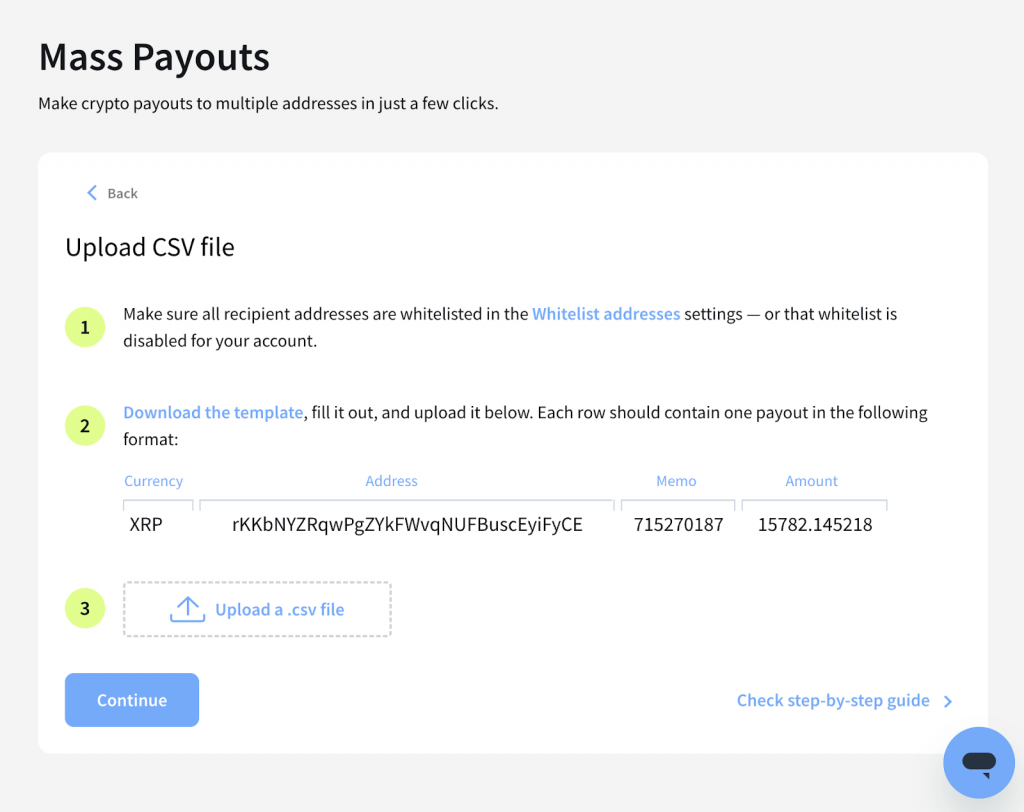Click the Address column header
The width and height of the screenshot is (1024, 812).
(x=391, y=481)
